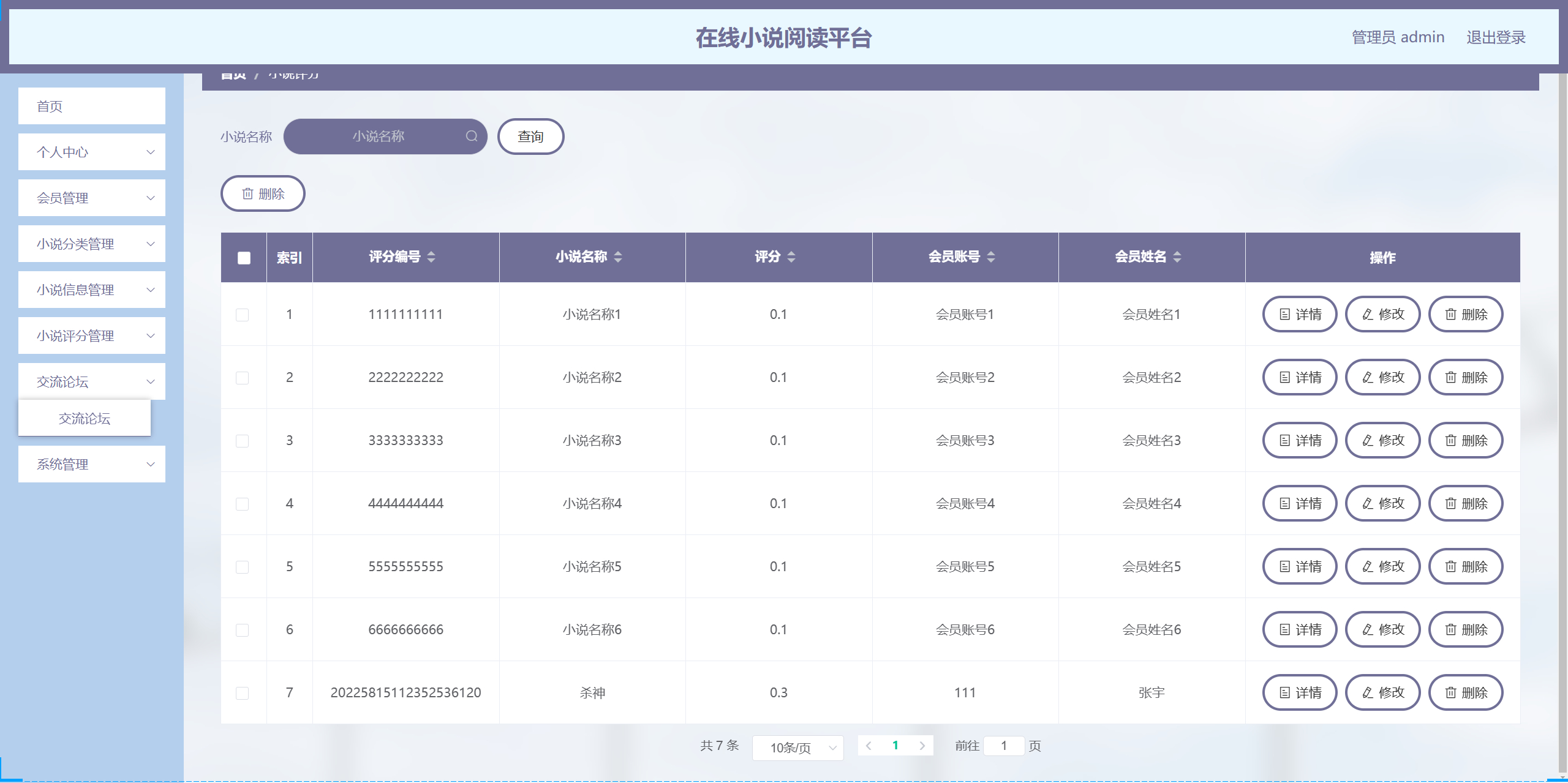Image resolution: width=1568 pixels, height=783 pixels.
Task: Click 张宇 member name cell
Action: [x=1151, y=692]
